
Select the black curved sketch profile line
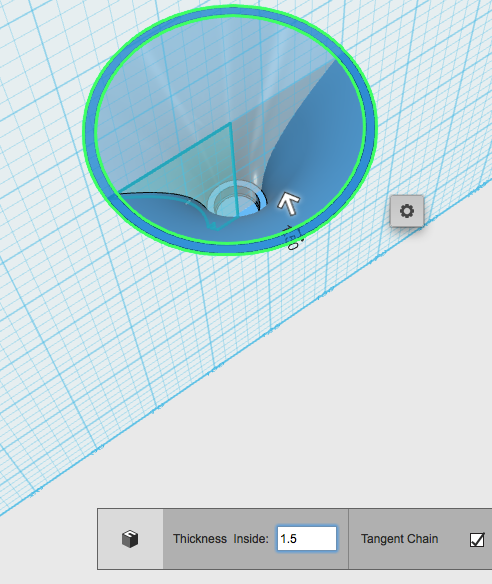point(168,196)
